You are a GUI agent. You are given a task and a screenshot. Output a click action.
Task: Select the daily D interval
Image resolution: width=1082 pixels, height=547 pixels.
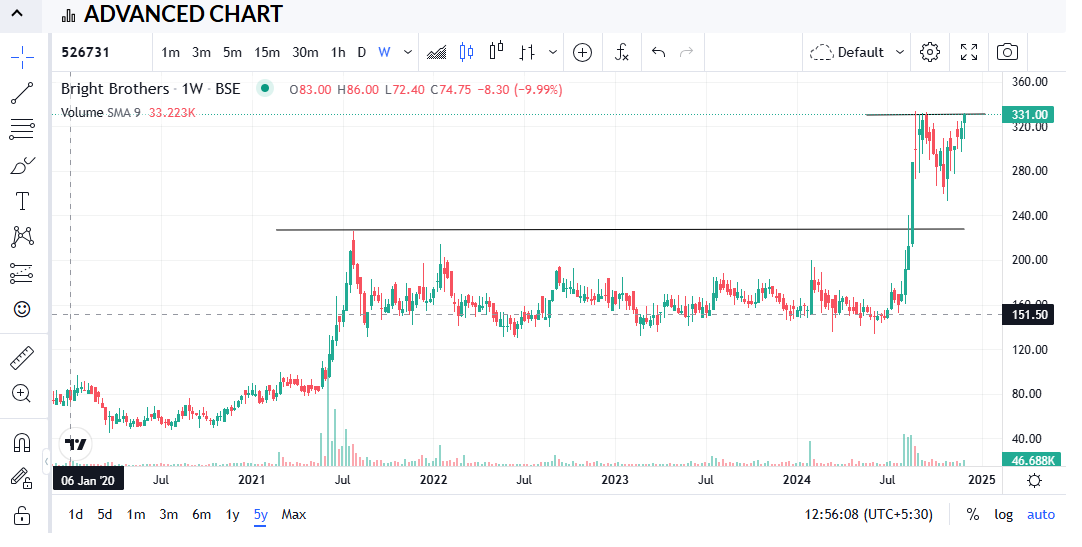coord(362,52)
